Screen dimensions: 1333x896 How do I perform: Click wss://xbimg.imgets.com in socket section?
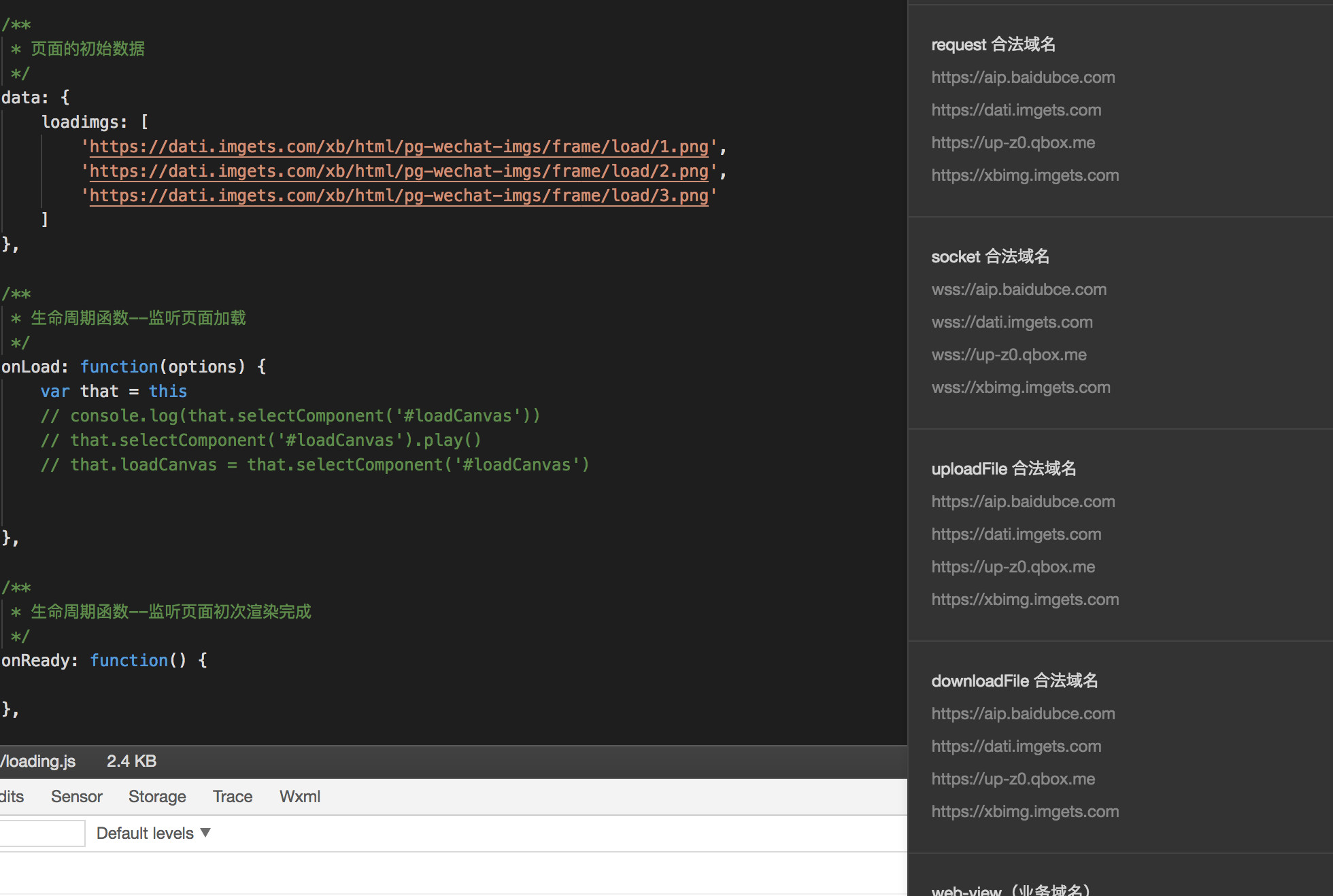(x=1020, y=387)
